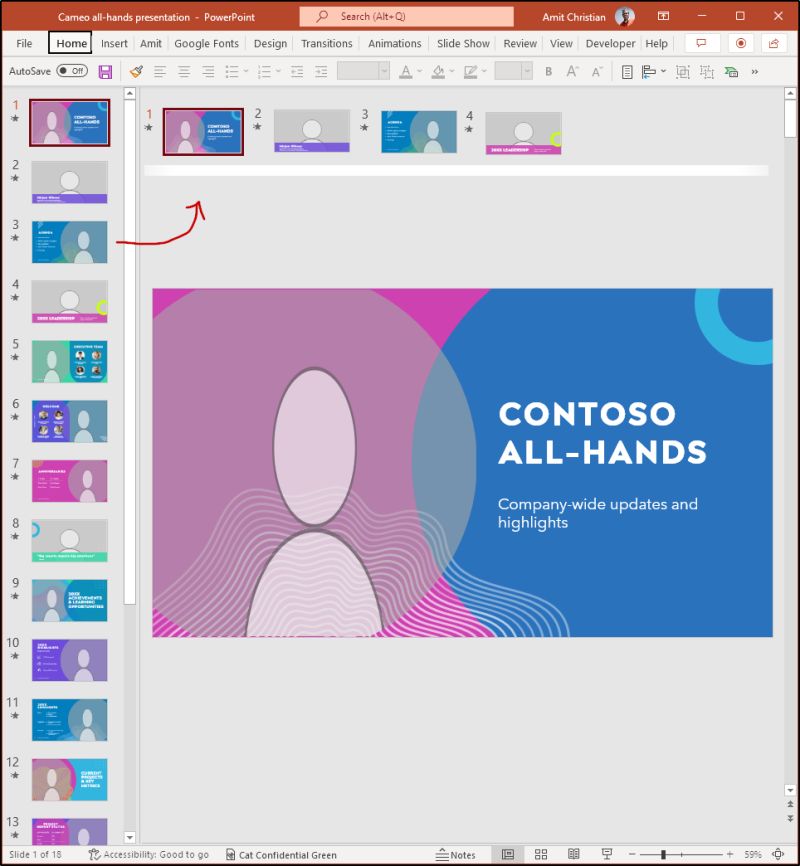Align text right
The height and width of the screenshot is (866, 800).
point(208,71)
